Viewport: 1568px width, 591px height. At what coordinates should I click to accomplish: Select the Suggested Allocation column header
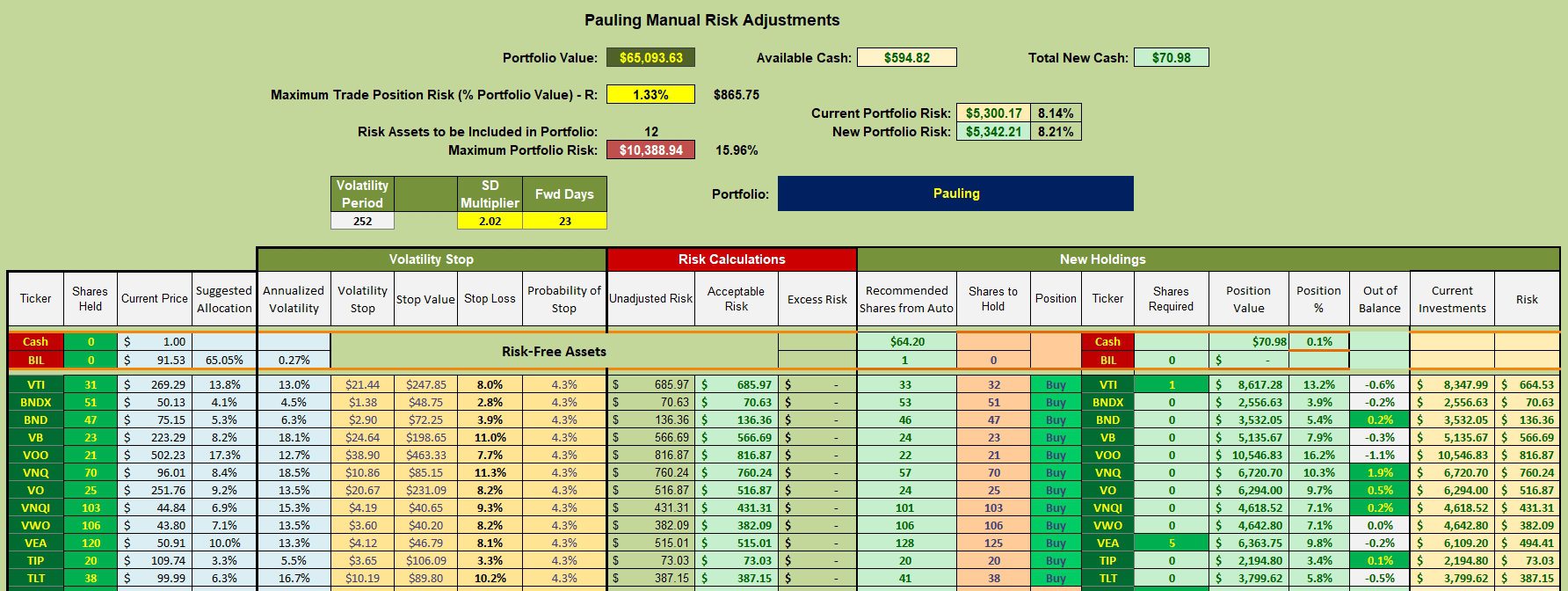pyautogui.click(x=224, y=299)
